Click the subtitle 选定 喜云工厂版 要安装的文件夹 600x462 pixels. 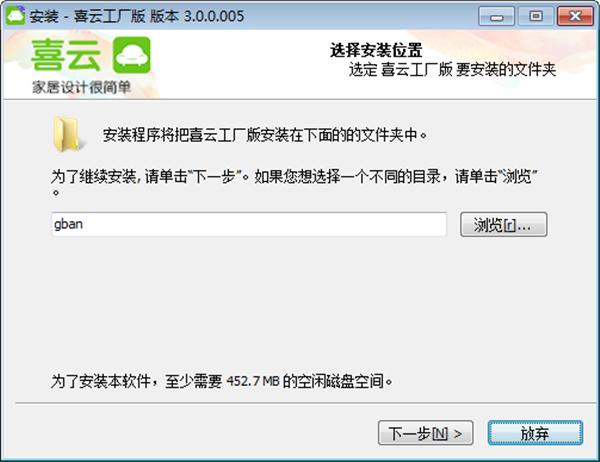click(452, 70)
